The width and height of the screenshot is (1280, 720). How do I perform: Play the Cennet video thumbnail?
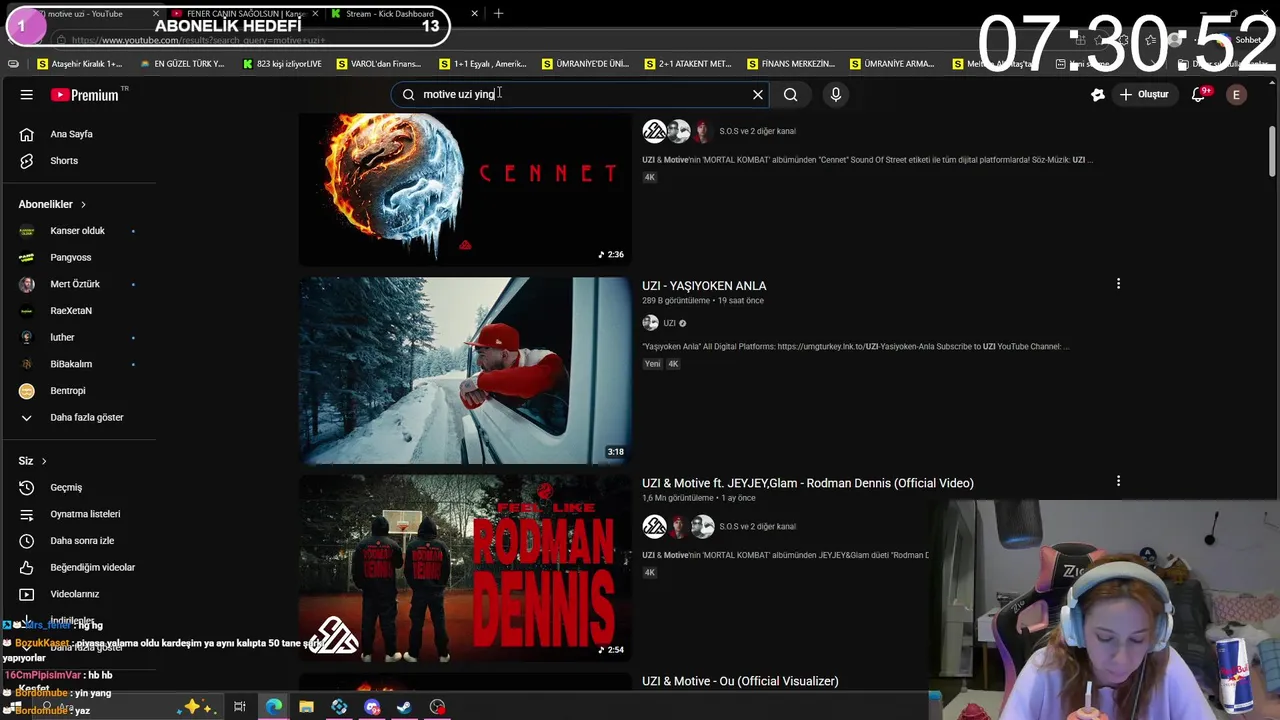tap(465, 188)
